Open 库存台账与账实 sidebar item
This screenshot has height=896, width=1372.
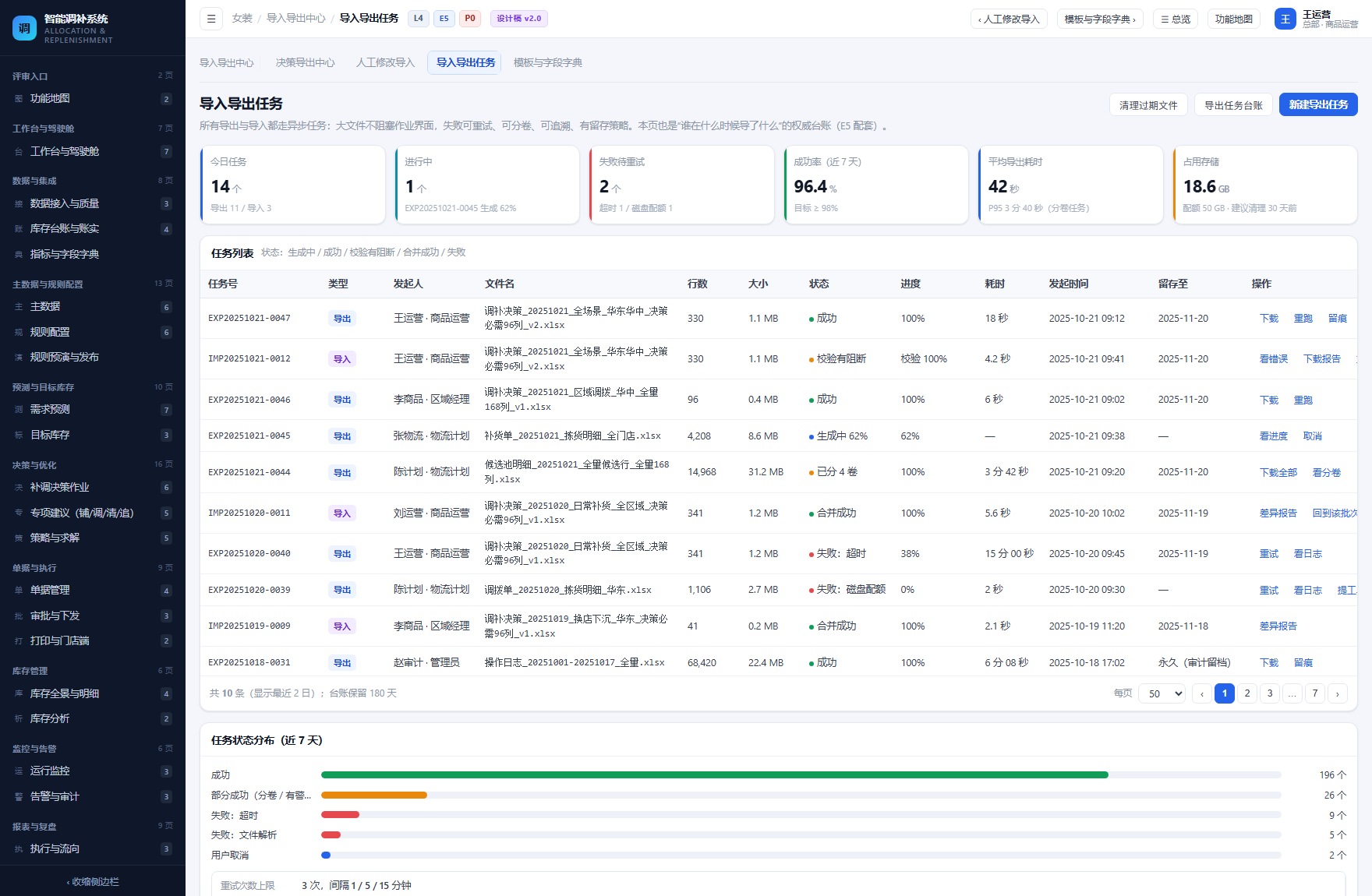[x=93, y=229]
